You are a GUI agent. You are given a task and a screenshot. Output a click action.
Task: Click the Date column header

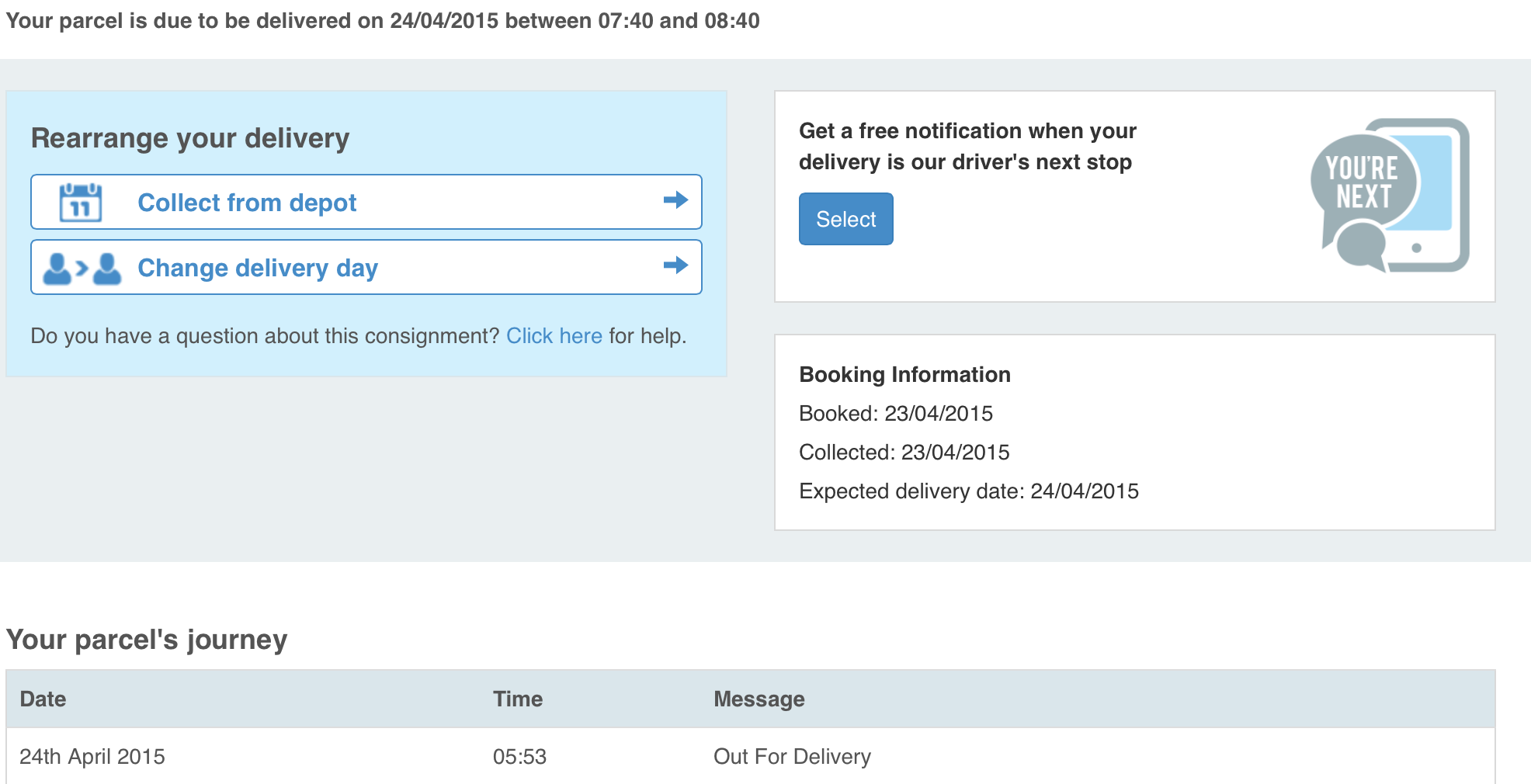pos(43,699)
